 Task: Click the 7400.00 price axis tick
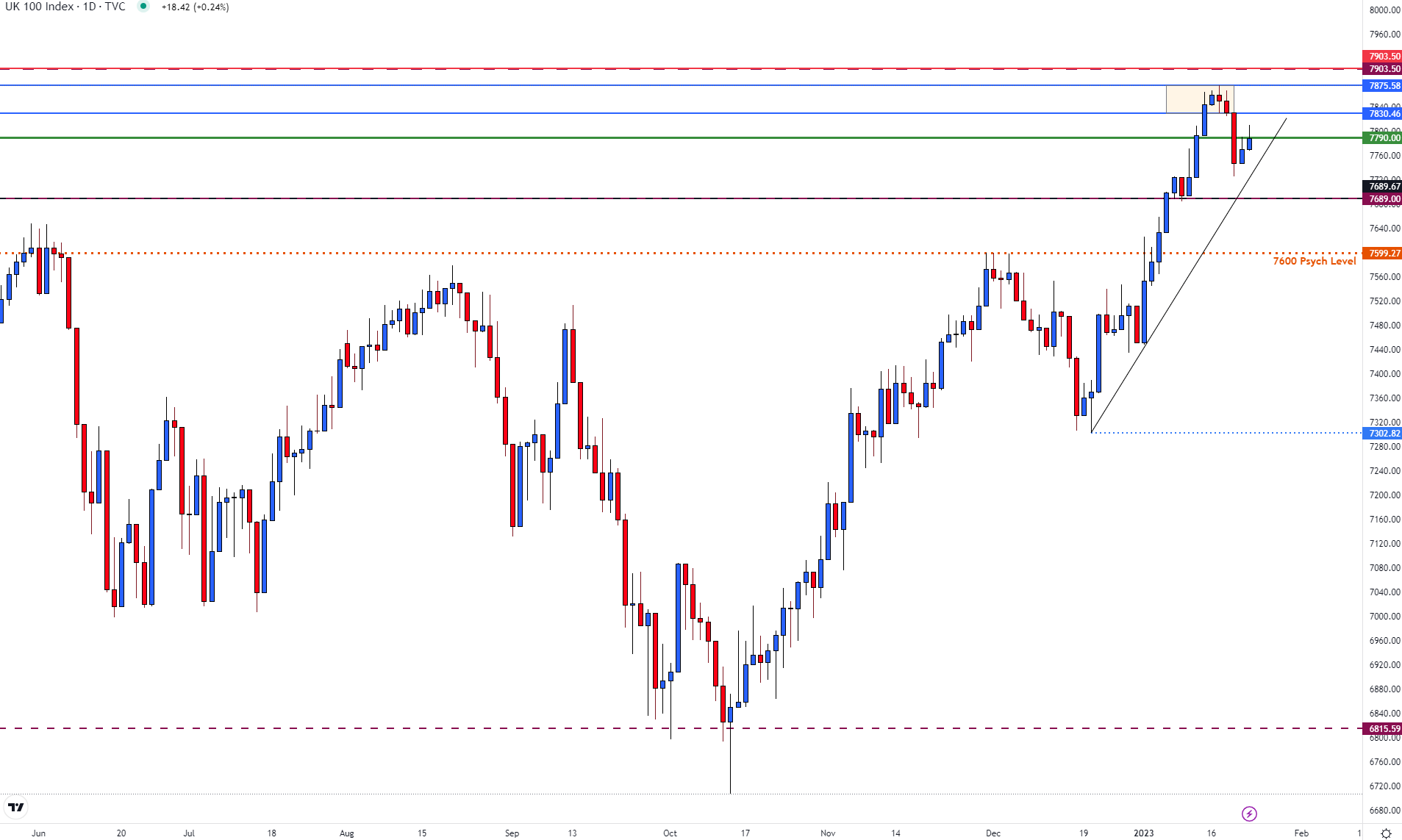coord(1384,374)
